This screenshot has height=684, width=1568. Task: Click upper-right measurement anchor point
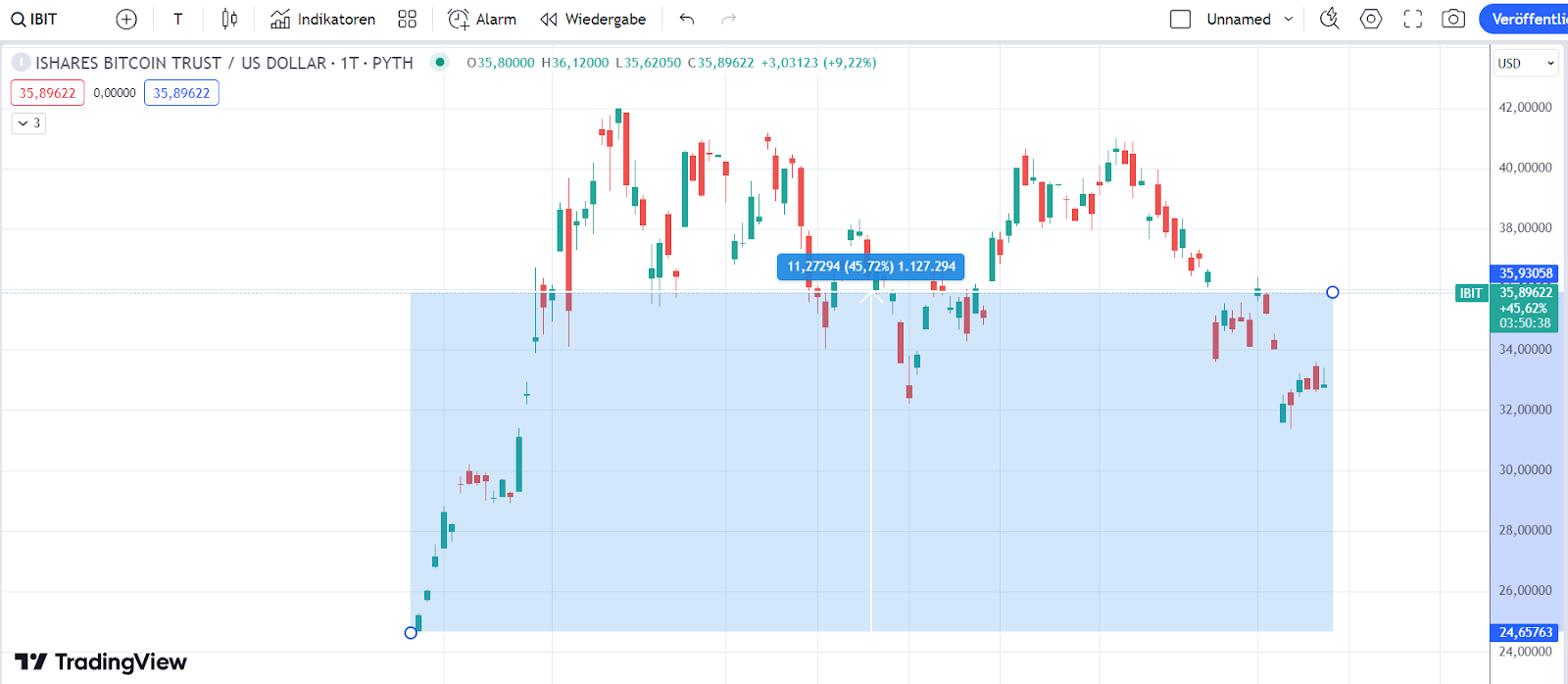[x=1333, y=292]
